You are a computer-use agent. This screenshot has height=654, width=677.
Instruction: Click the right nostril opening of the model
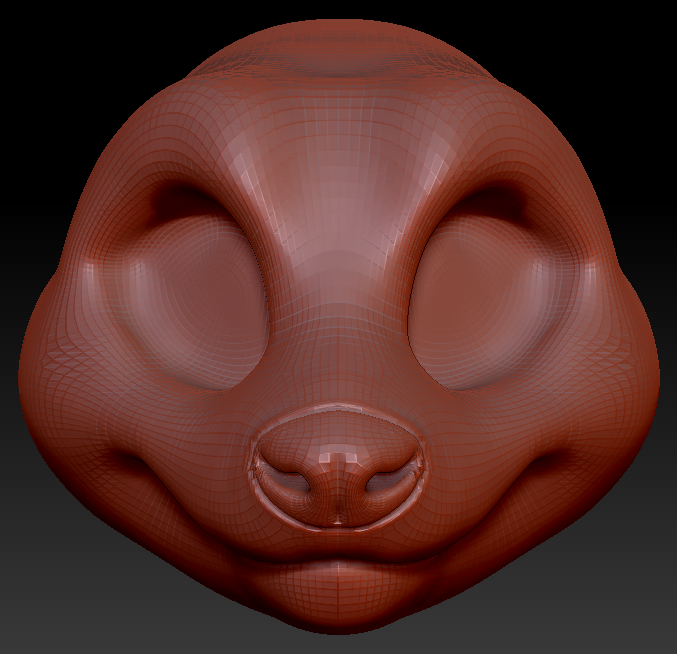tap(385, 480)
